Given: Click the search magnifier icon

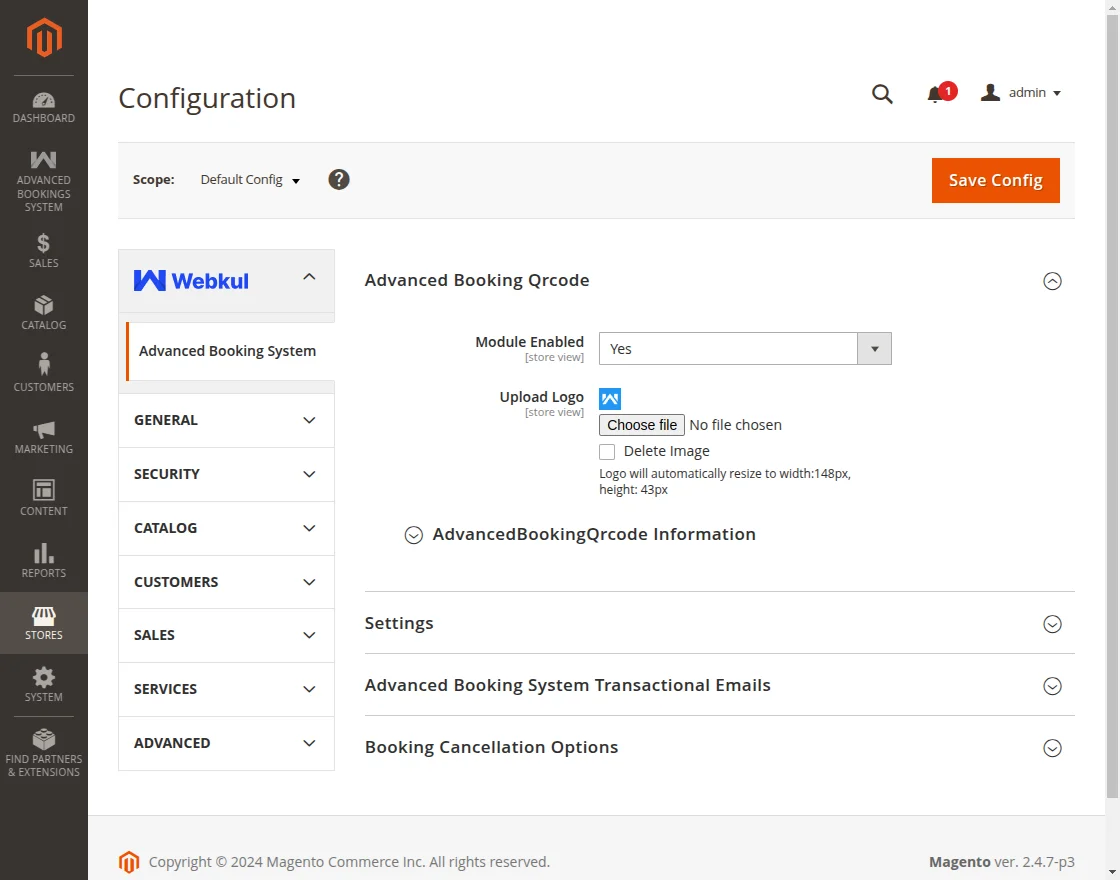Looking at the screenshot, I should (881, 94).
